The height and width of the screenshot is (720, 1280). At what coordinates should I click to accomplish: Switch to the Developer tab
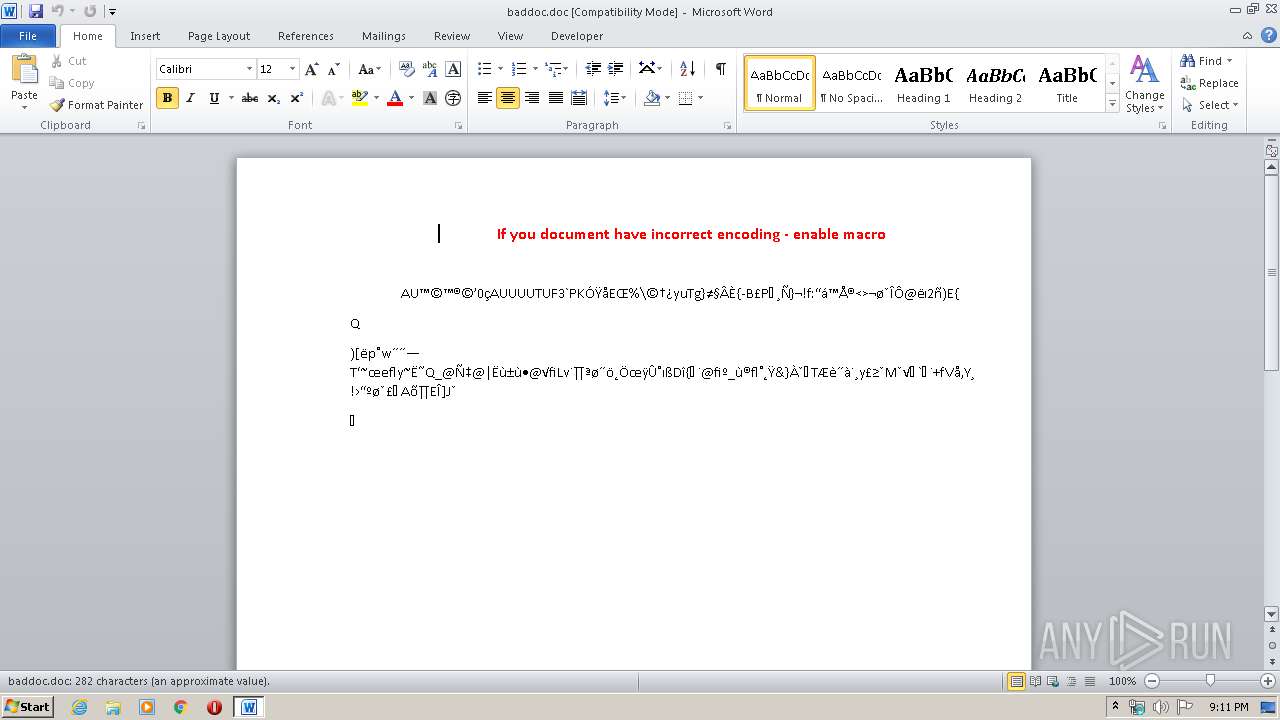577,36
